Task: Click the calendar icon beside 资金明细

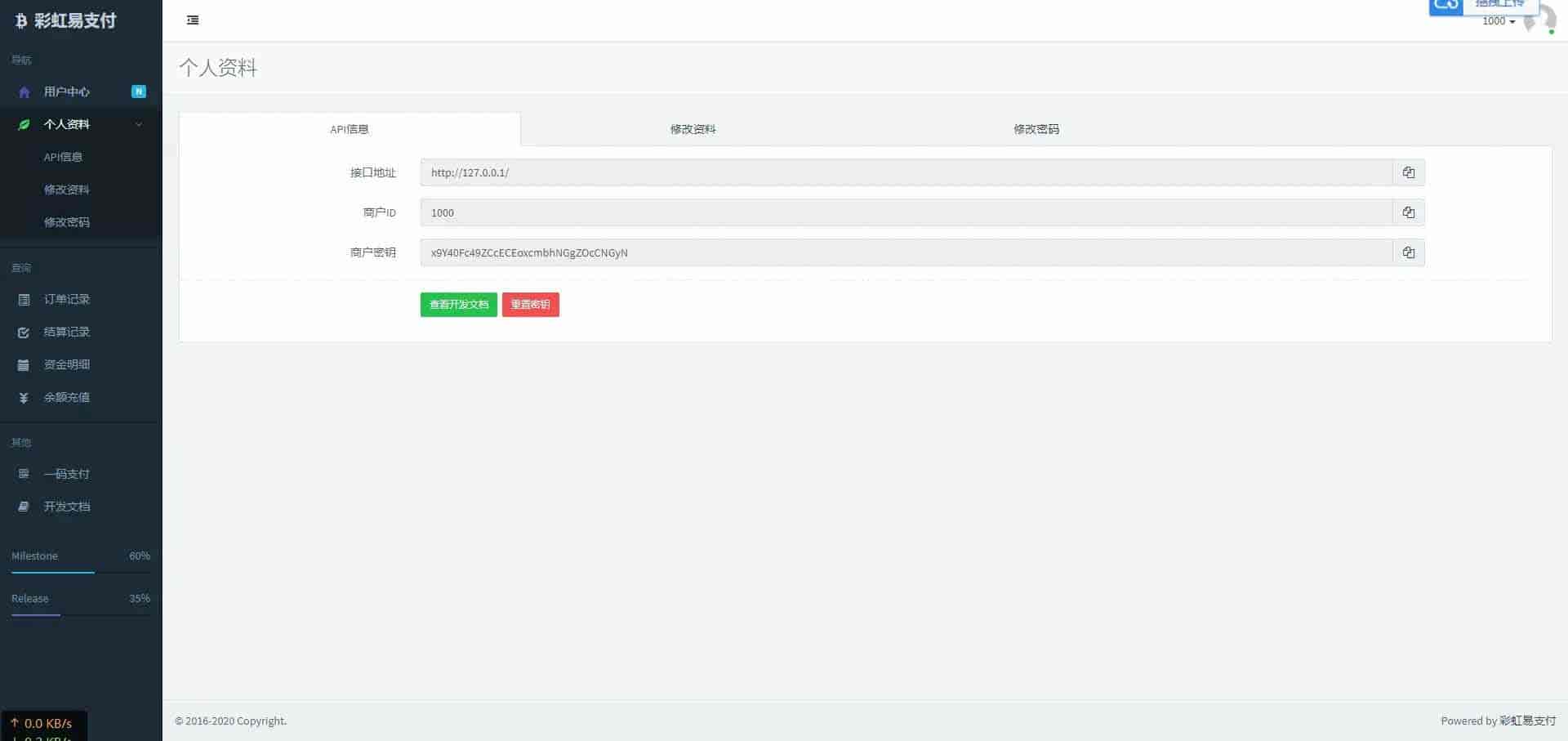Action: coord(24,365)
